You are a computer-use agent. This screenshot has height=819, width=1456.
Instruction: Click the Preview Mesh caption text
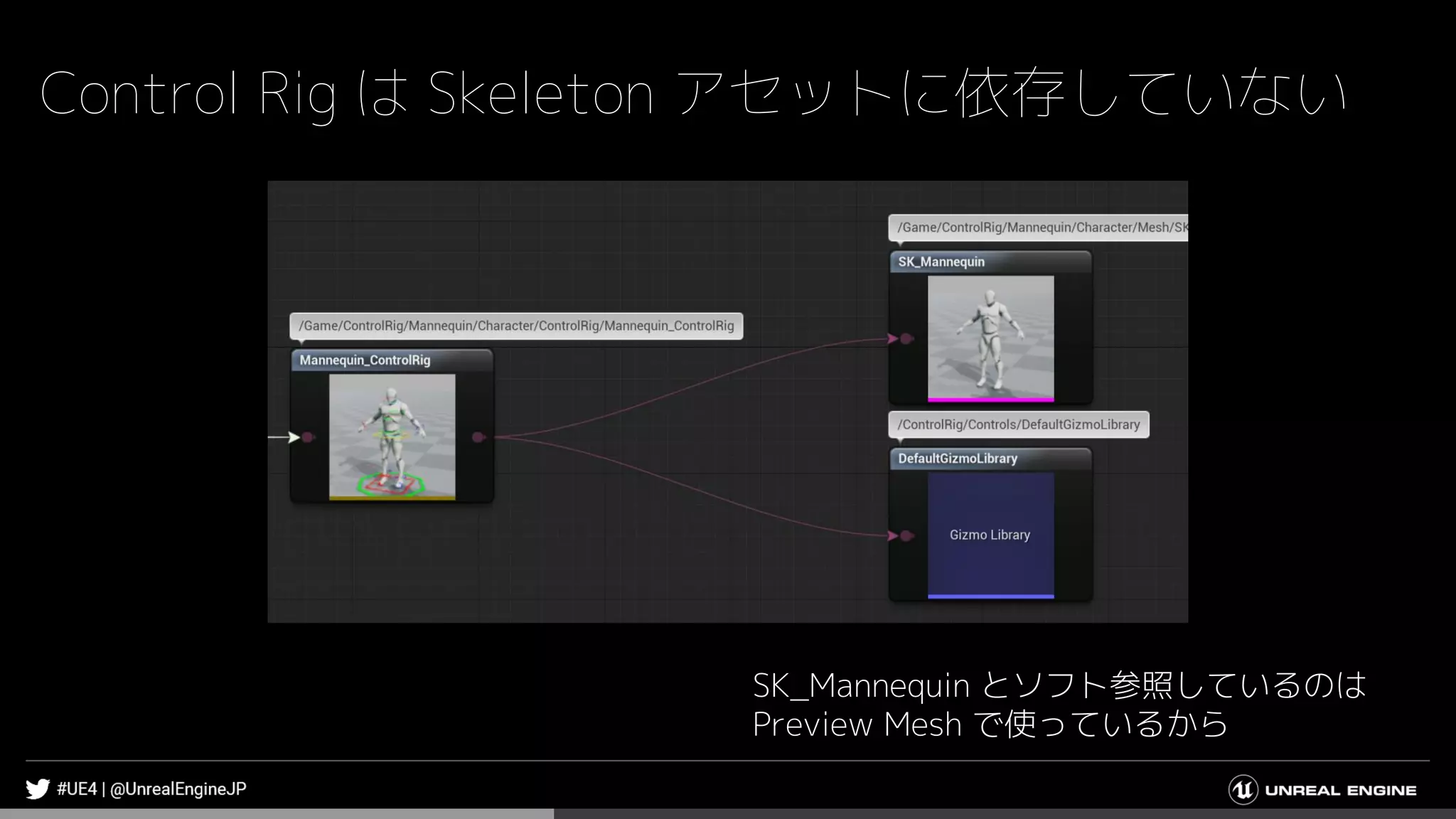coord(990,724)
